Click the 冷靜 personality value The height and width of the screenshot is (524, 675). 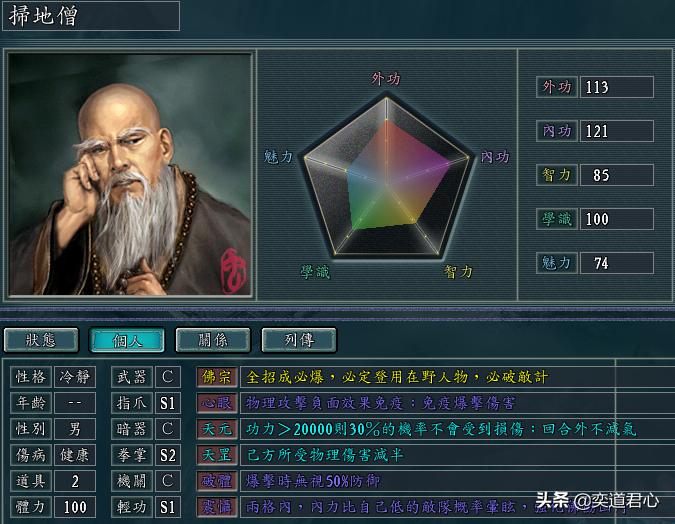coord(75,377)
